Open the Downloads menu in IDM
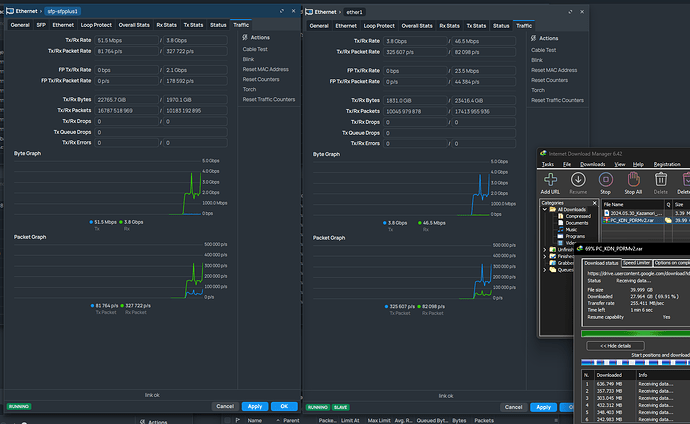 (x=592, y=163)
